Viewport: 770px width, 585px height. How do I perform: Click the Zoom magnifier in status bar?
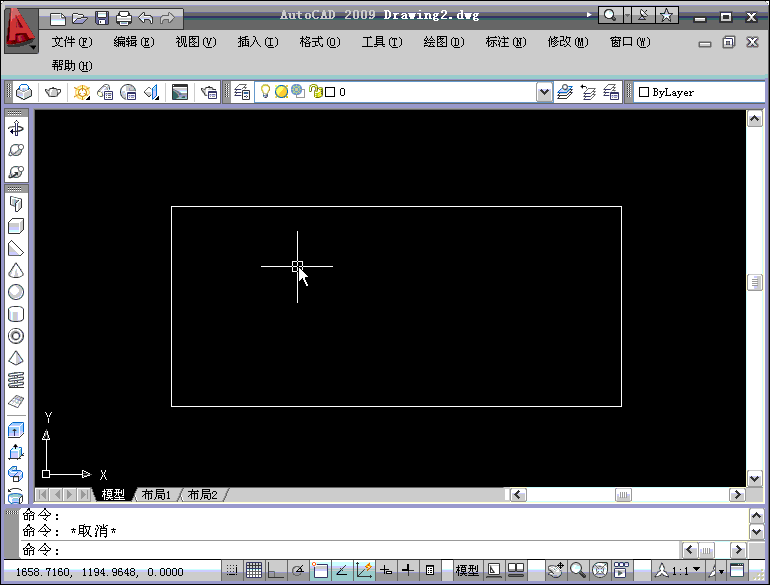point(578,570)
